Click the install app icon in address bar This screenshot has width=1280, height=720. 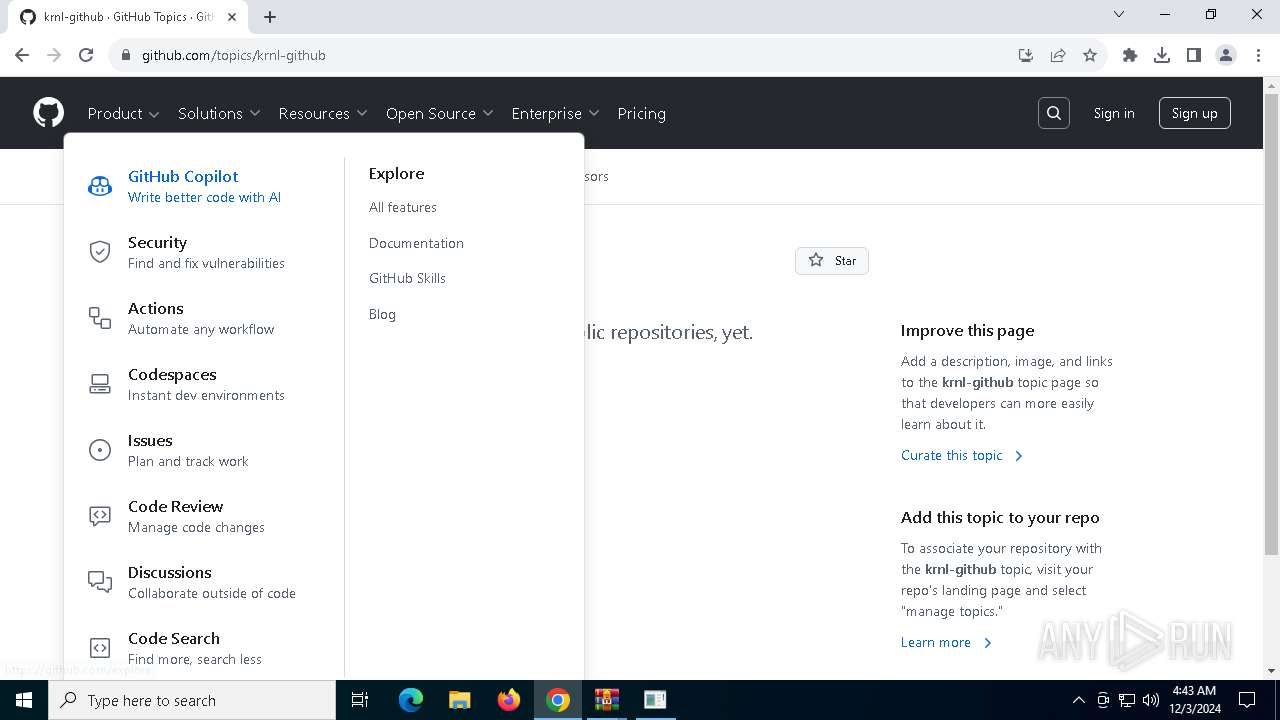pos(1026,55)
